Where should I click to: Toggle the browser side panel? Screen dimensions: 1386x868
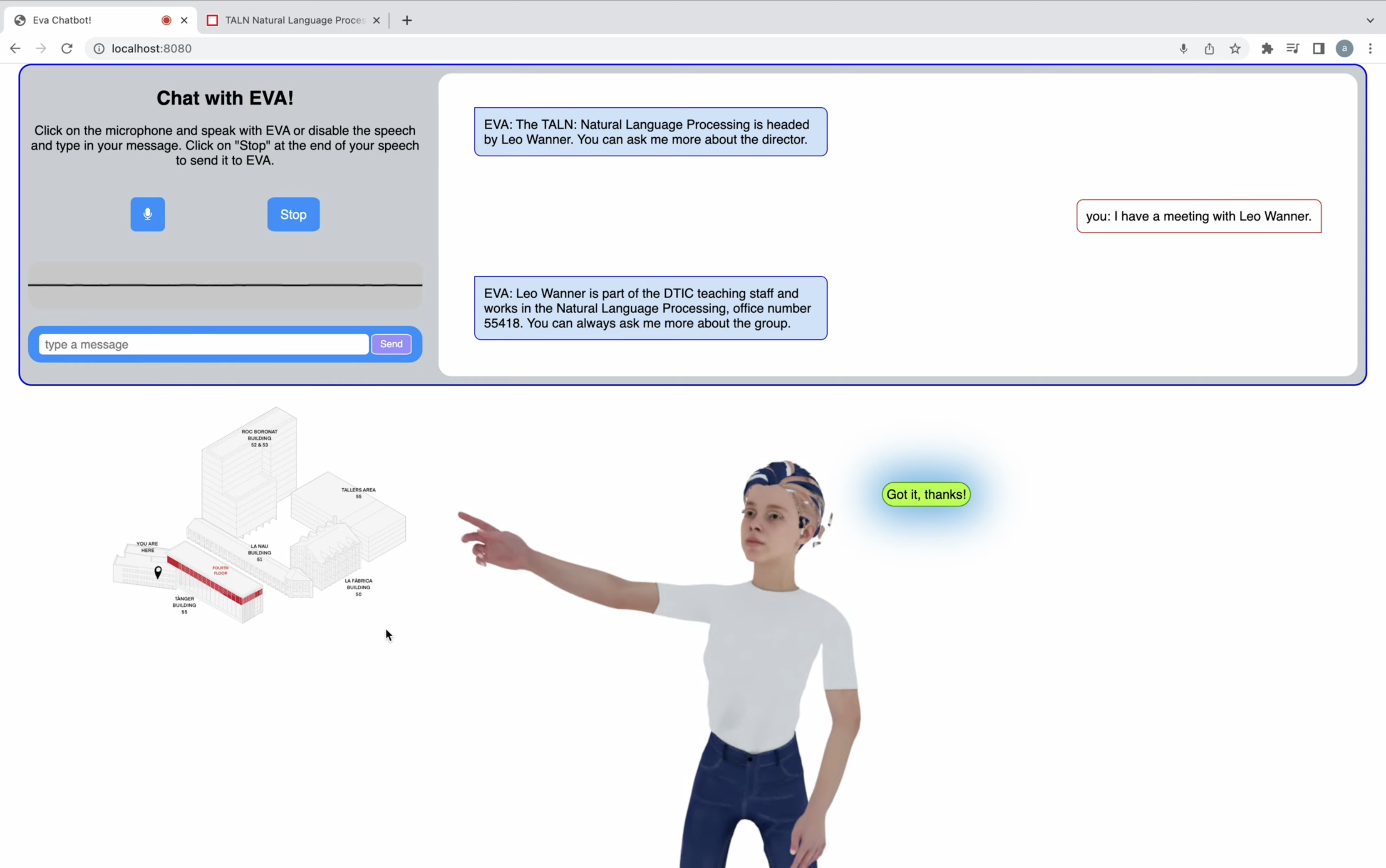(1318, 49)
